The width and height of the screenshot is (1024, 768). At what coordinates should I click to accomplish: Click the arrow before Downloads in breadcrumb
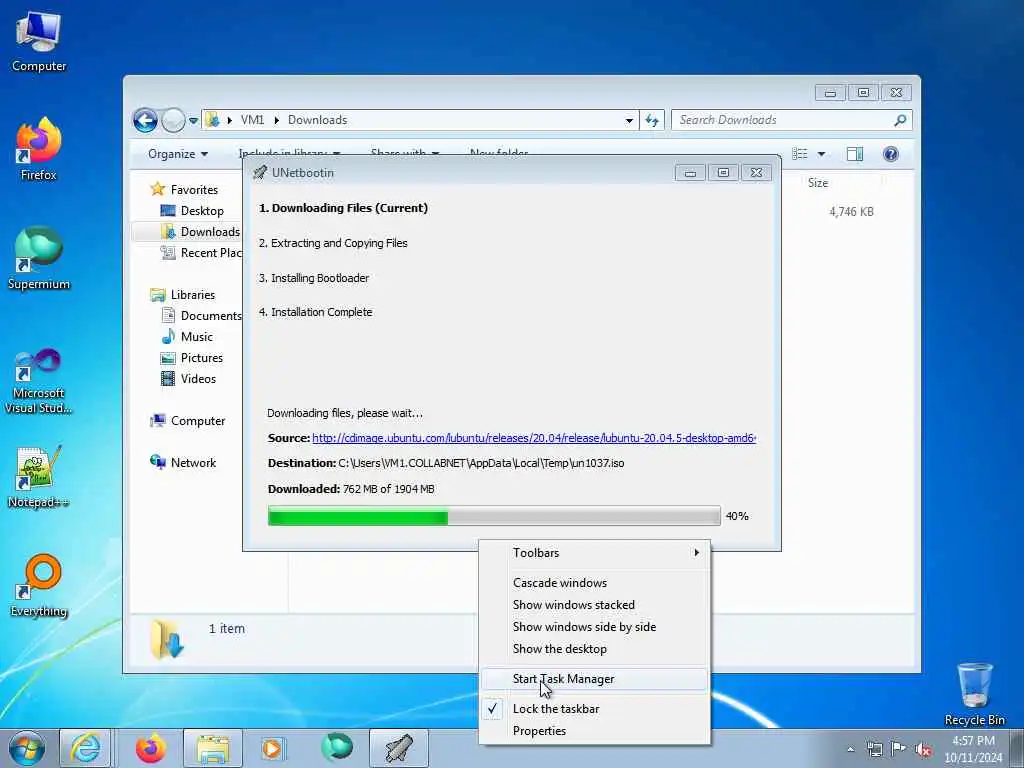click(x=276, y=120)
